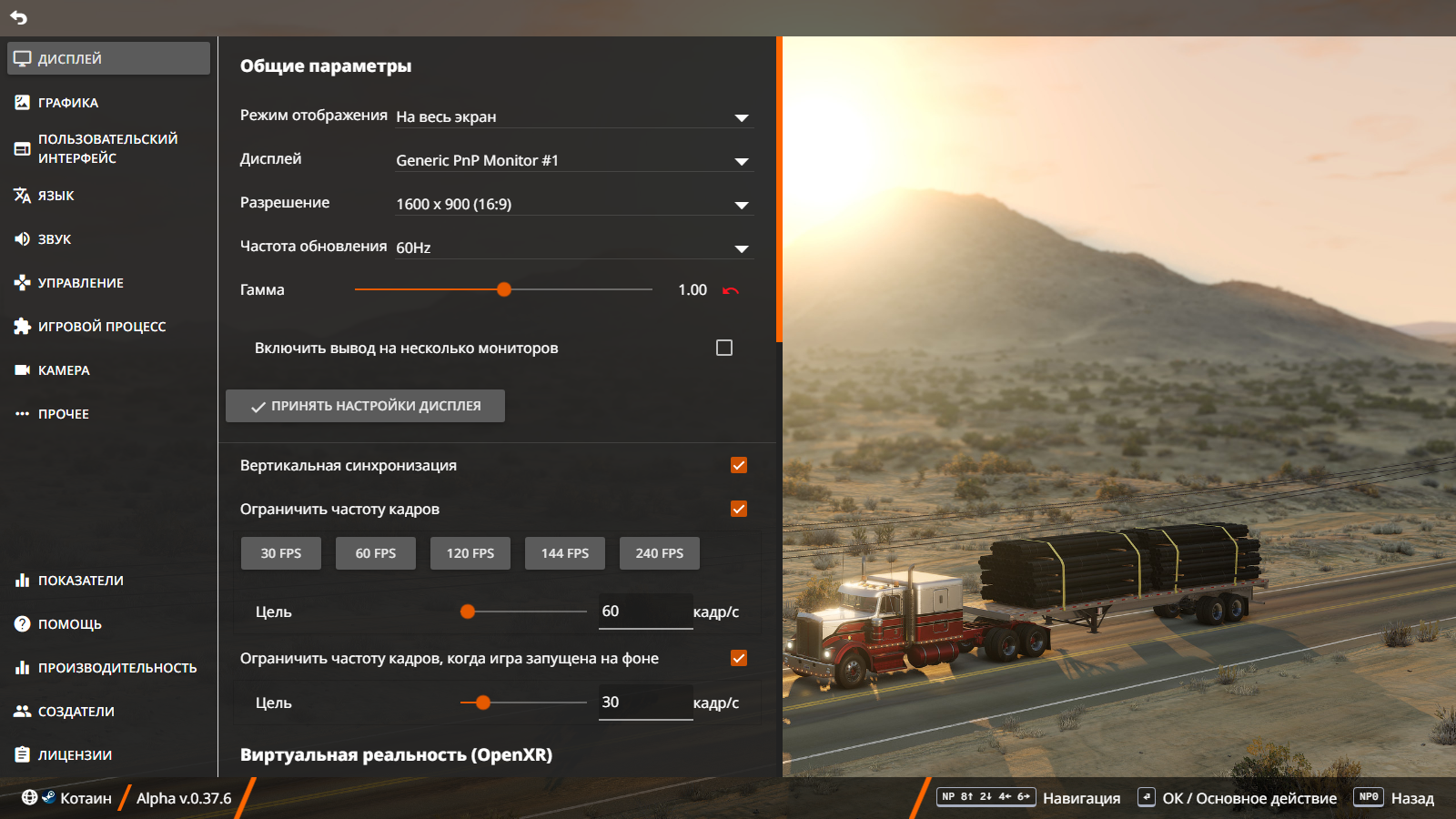
Task: Click the Alpha v.0.37.6 version text
Action: 184,798
